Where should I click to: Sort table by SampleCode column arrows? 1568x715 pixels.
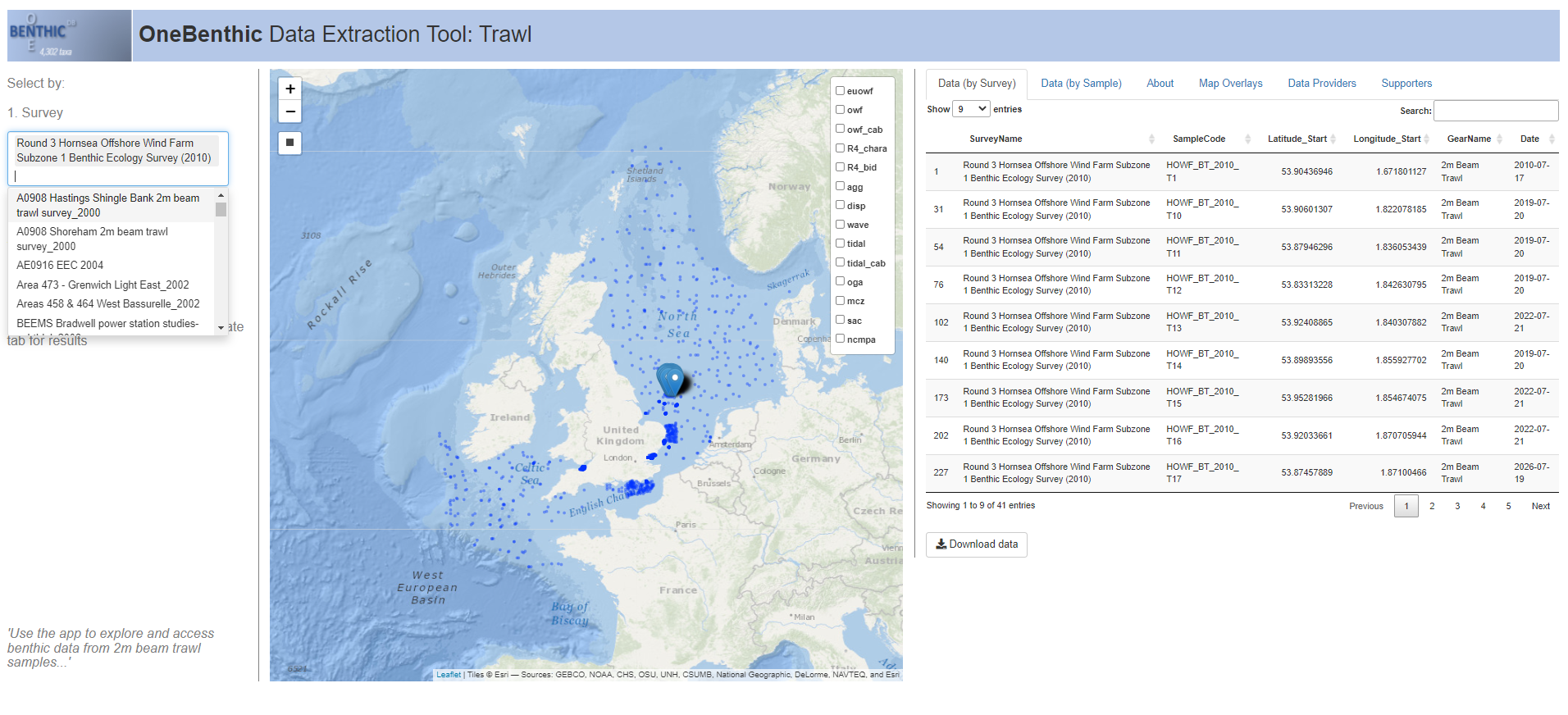[x=1247, y=139]
